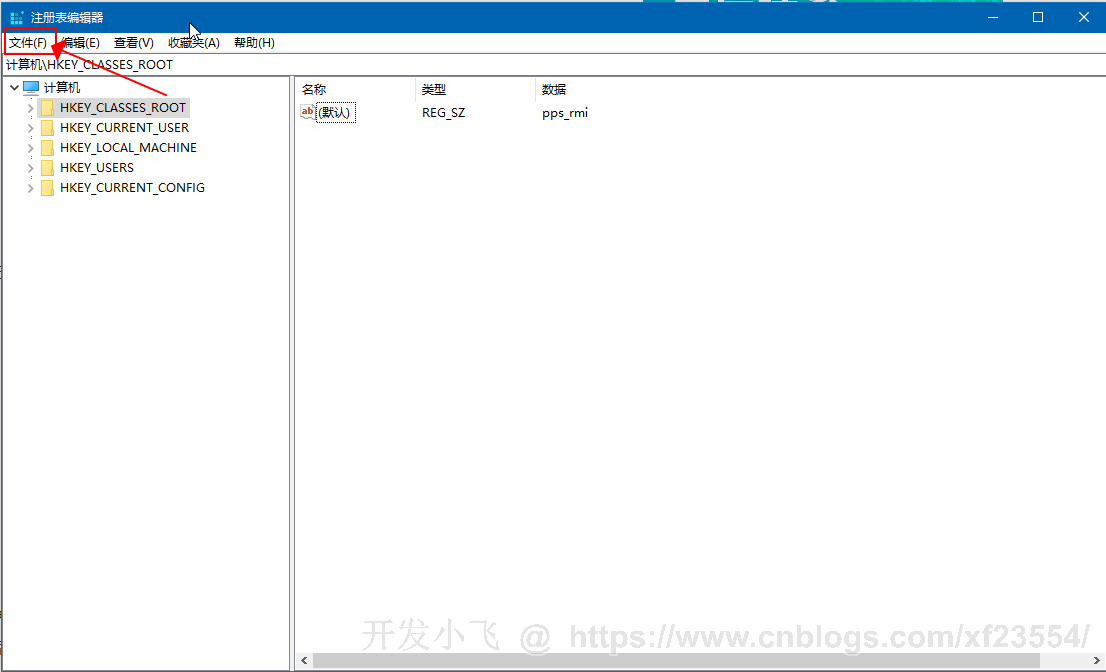Expand the HKEY_CLASSES_ROOT key
This screenshot has width=1106, height=672.
click(x=31, y=108)
